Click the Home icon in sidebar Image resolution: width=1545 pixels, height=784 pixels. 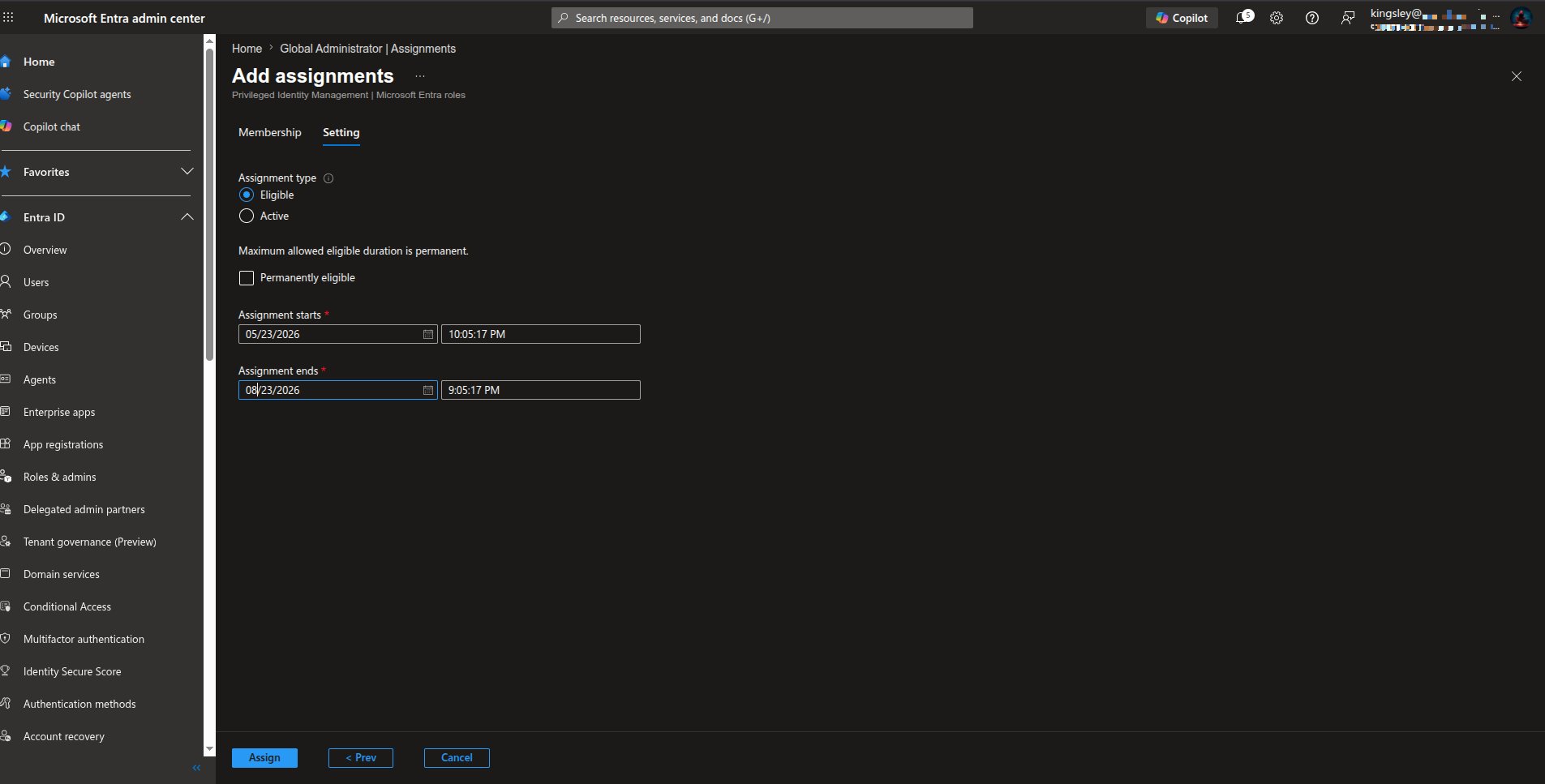[x=6, y=62]
